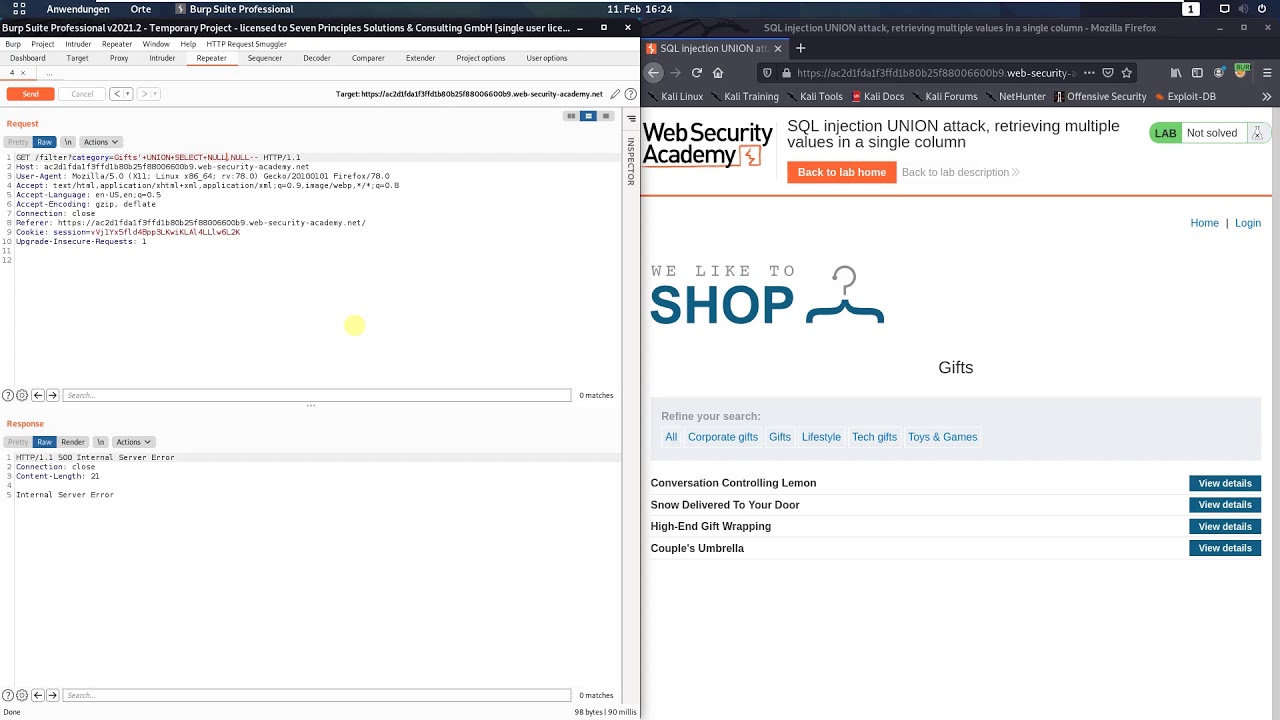This screenshot has height=720, width=1280.
Task: Go to next match in response search
Action: coord(53,695)
